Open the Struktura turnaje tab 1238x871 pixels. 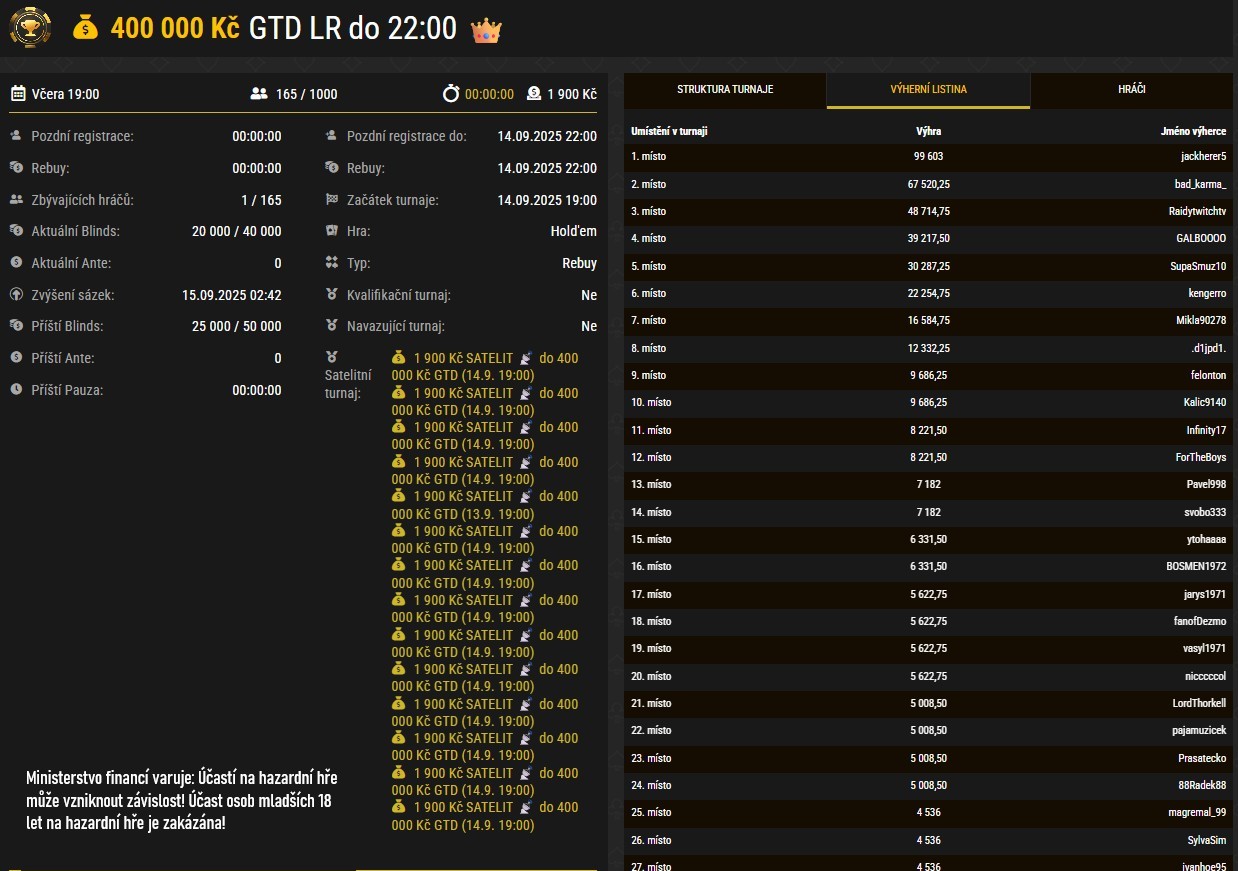(725, 90)
